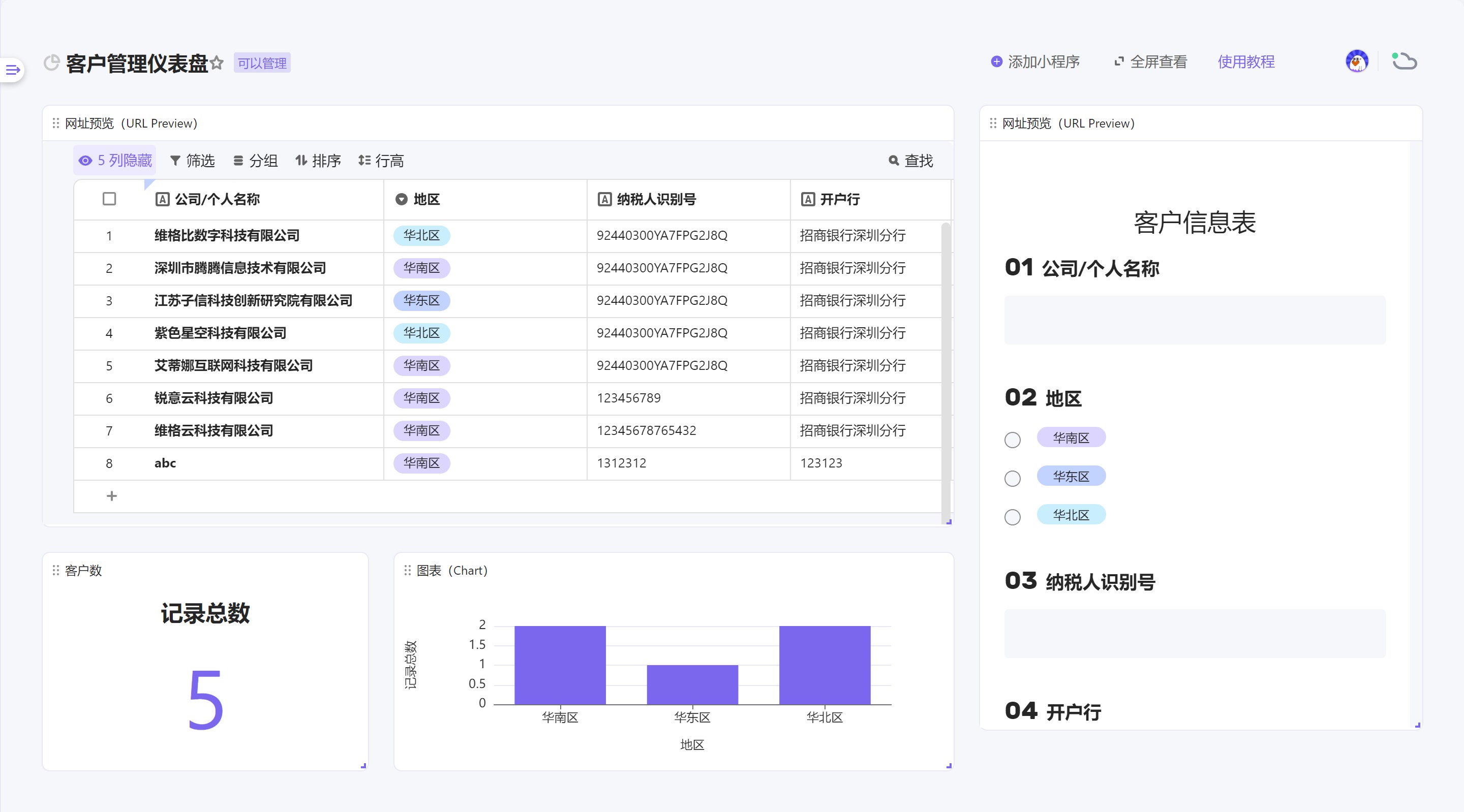Click the cloud sync status icon
Screen dimensions: 1464x812
tap(1404, 61)
